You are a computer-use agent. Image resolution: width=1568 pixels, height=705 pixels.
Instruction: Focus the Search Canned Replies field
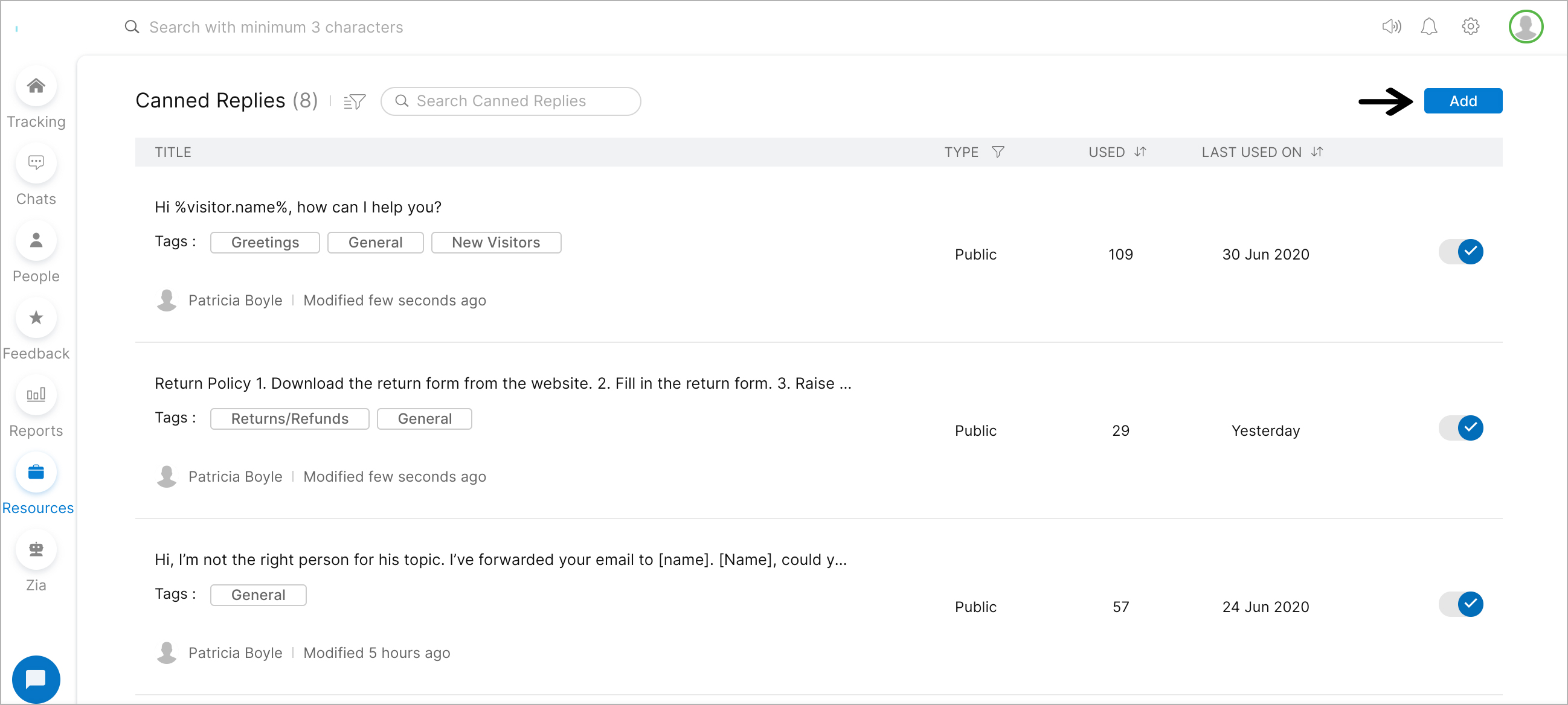(x=512, y=101)
